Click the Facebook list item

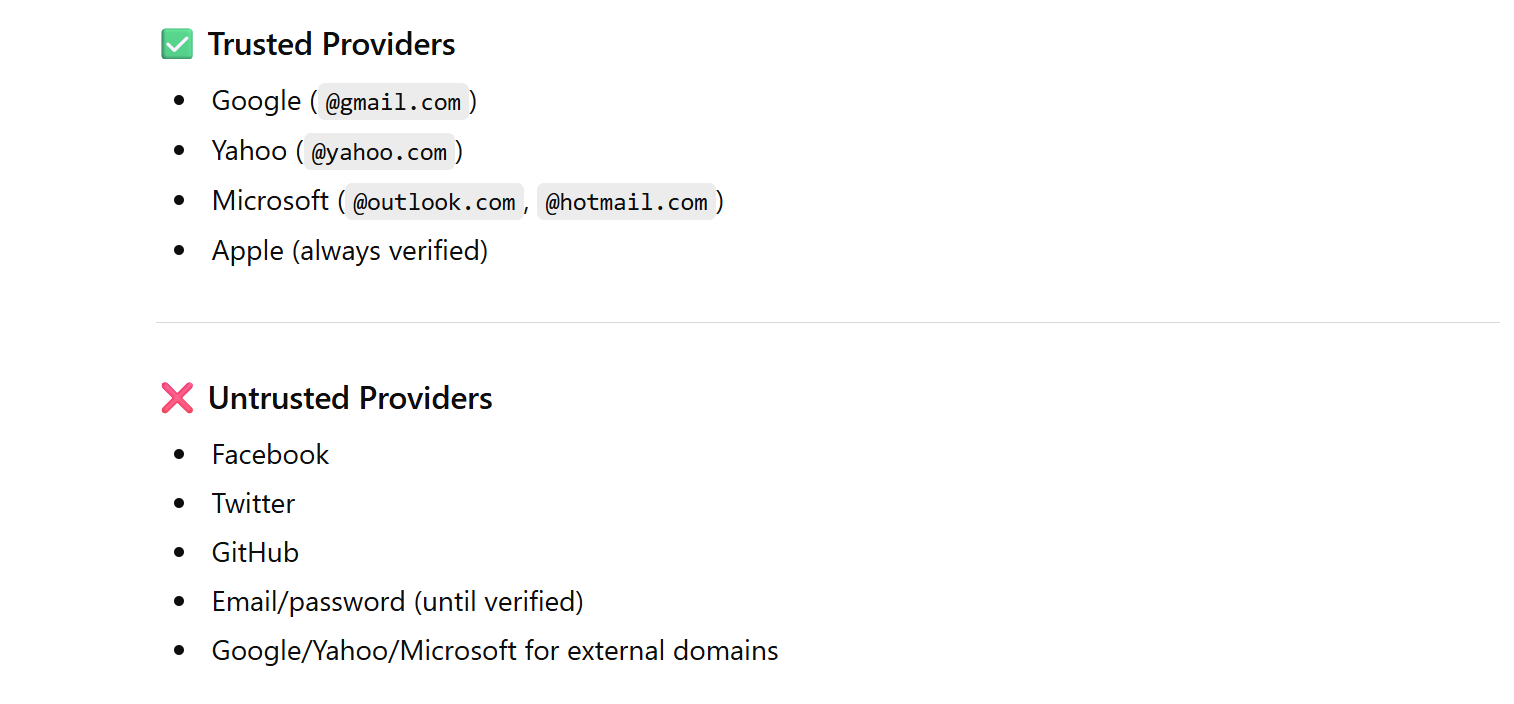(x=270, y=455)
